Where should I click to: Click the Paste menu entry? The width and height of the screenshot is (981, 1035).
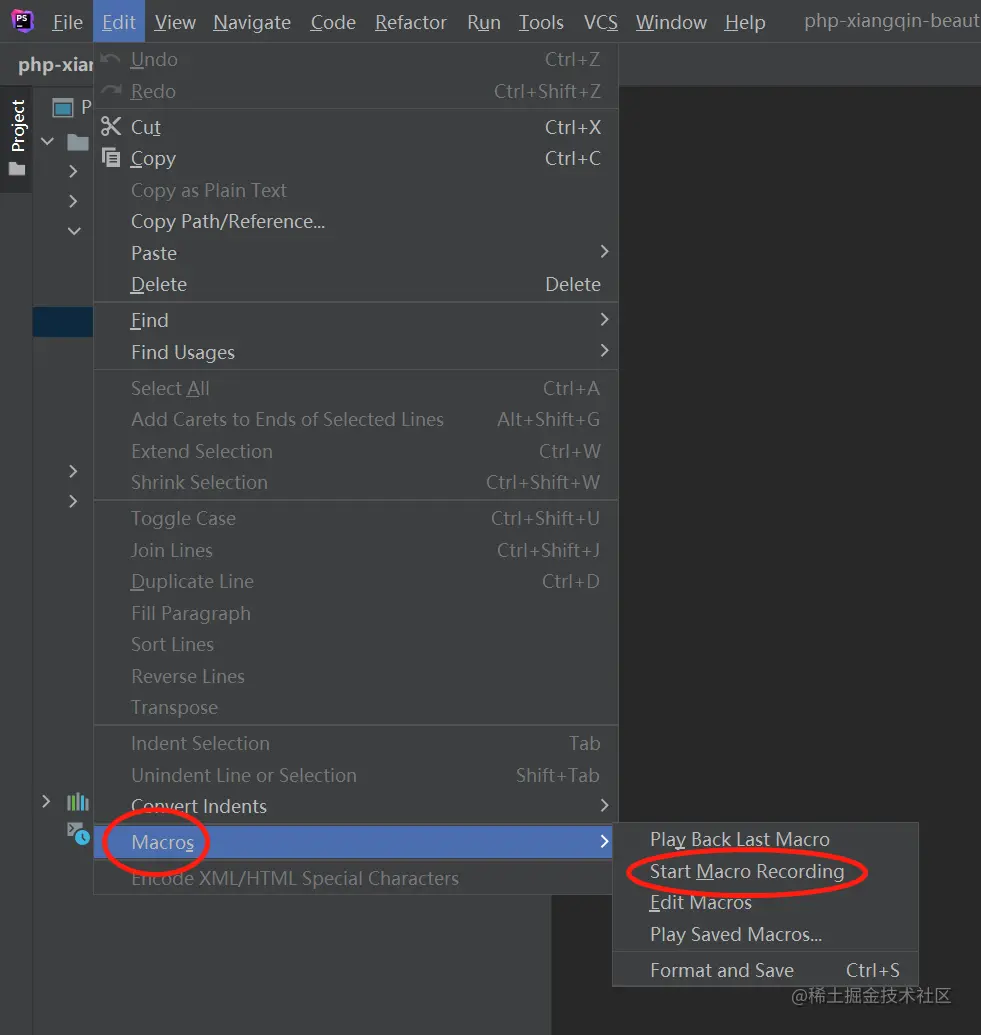[x=356, y=253]
